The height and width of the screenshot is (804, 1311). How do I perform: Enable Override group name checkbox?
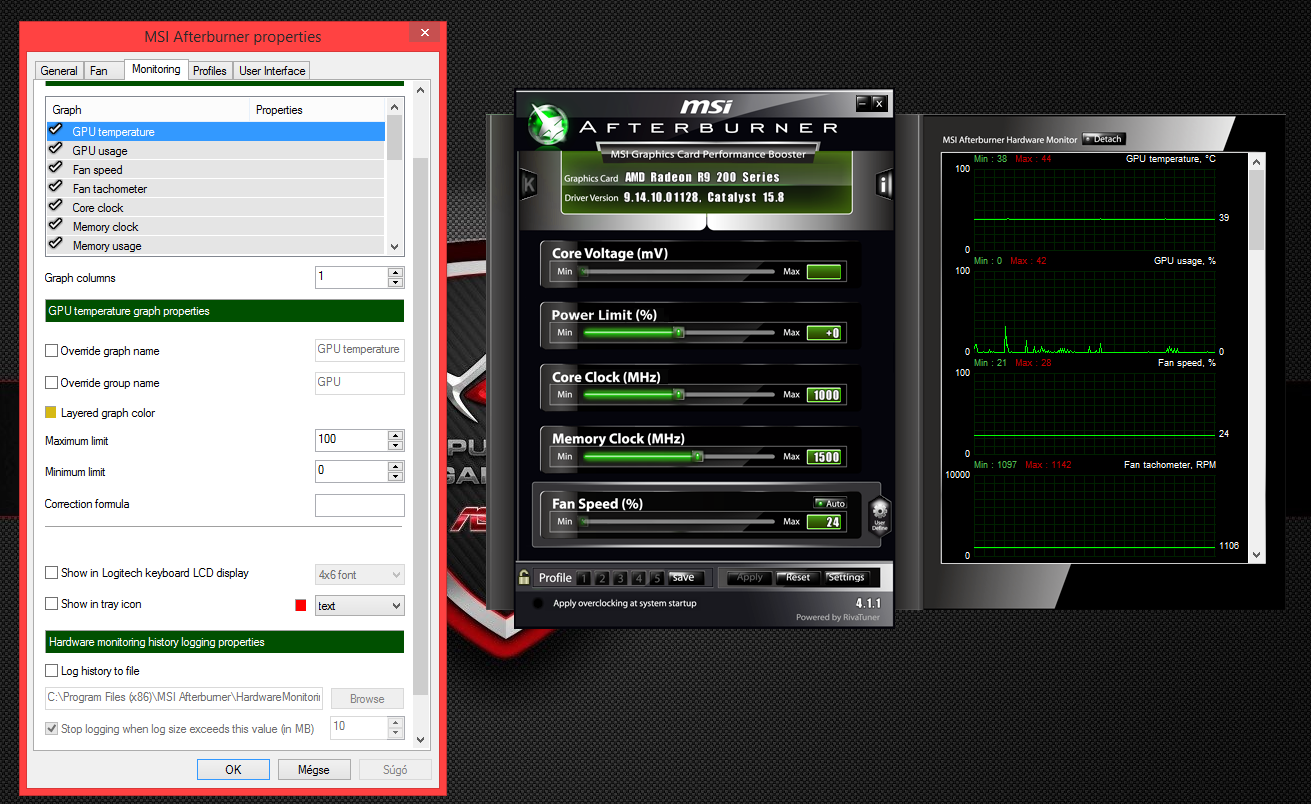[51, 383]
